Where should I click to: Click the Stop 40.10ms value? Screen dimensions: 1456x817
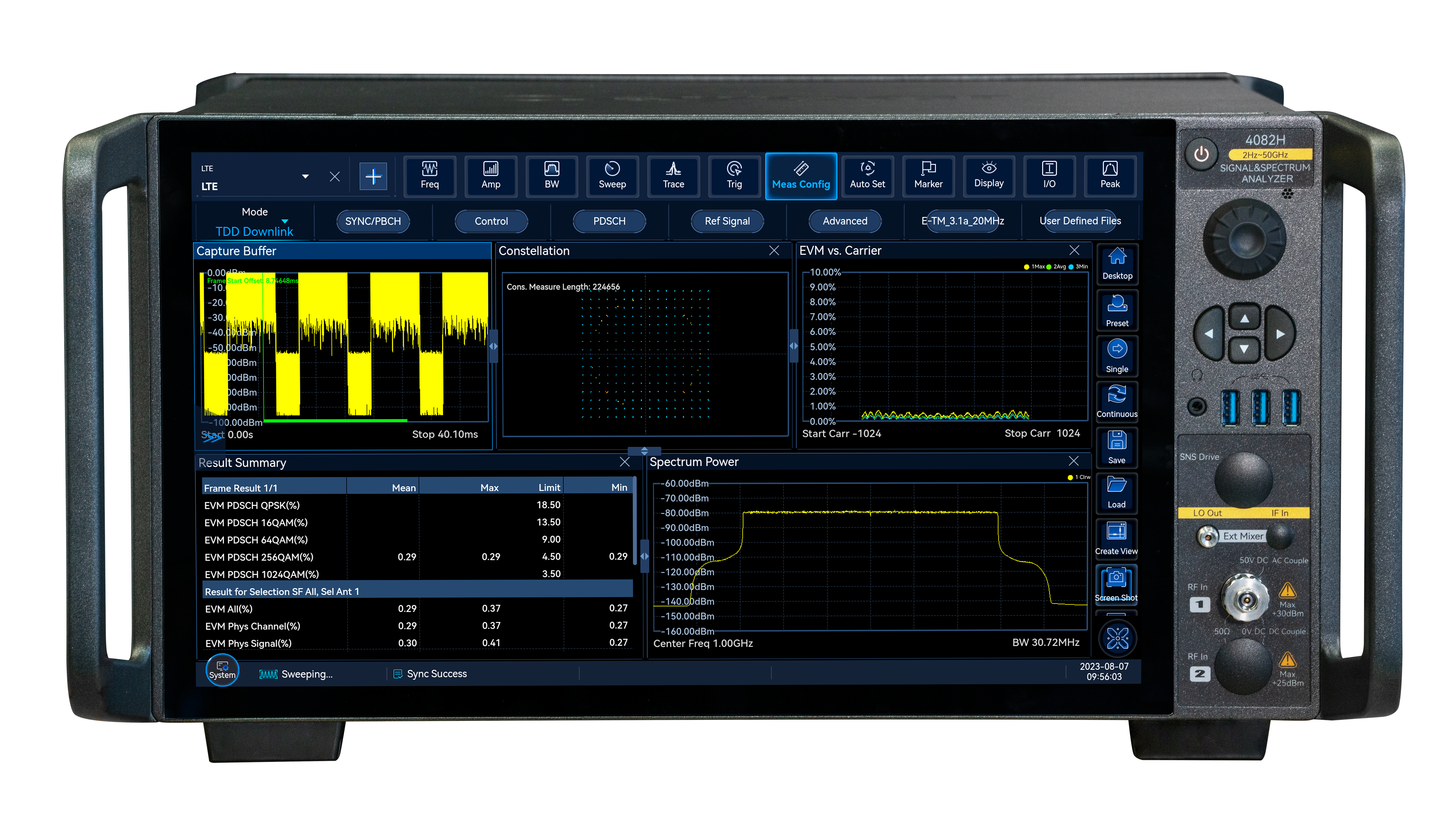(x=445, y=434)
